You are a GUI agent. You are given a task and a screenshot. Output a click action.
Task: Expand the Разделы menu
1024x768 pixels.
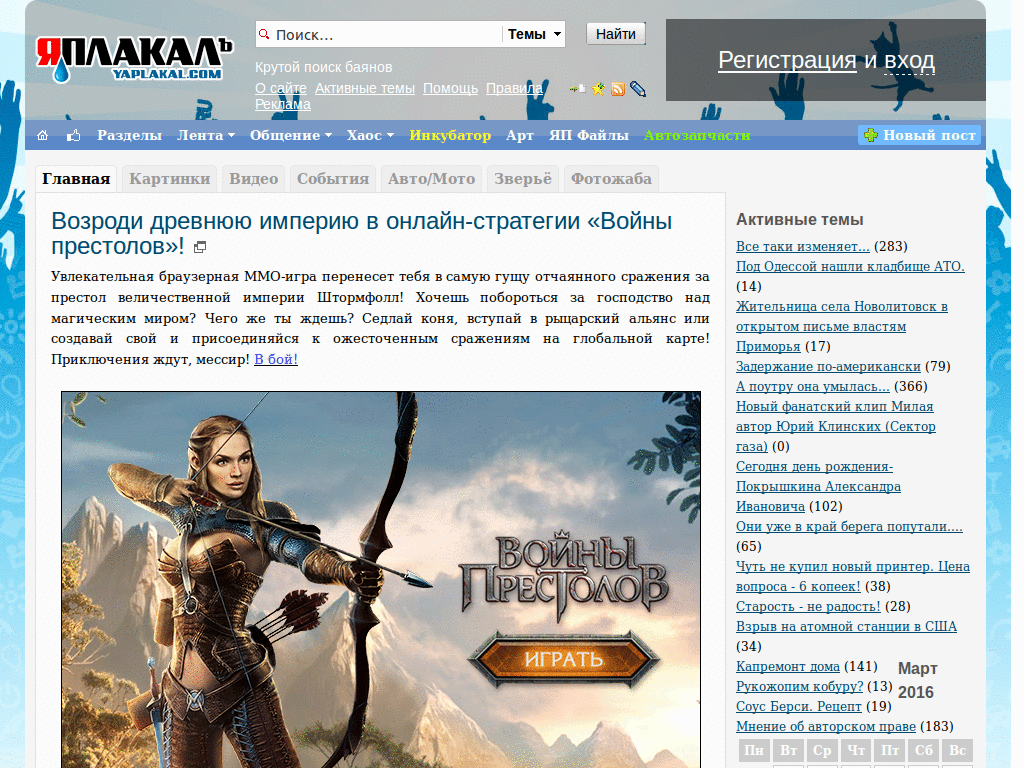pos(129,135)
